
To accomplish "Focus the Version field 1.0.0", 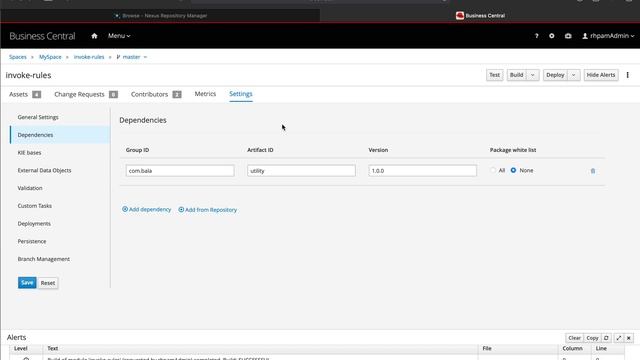I will click(x=422, y=171).
